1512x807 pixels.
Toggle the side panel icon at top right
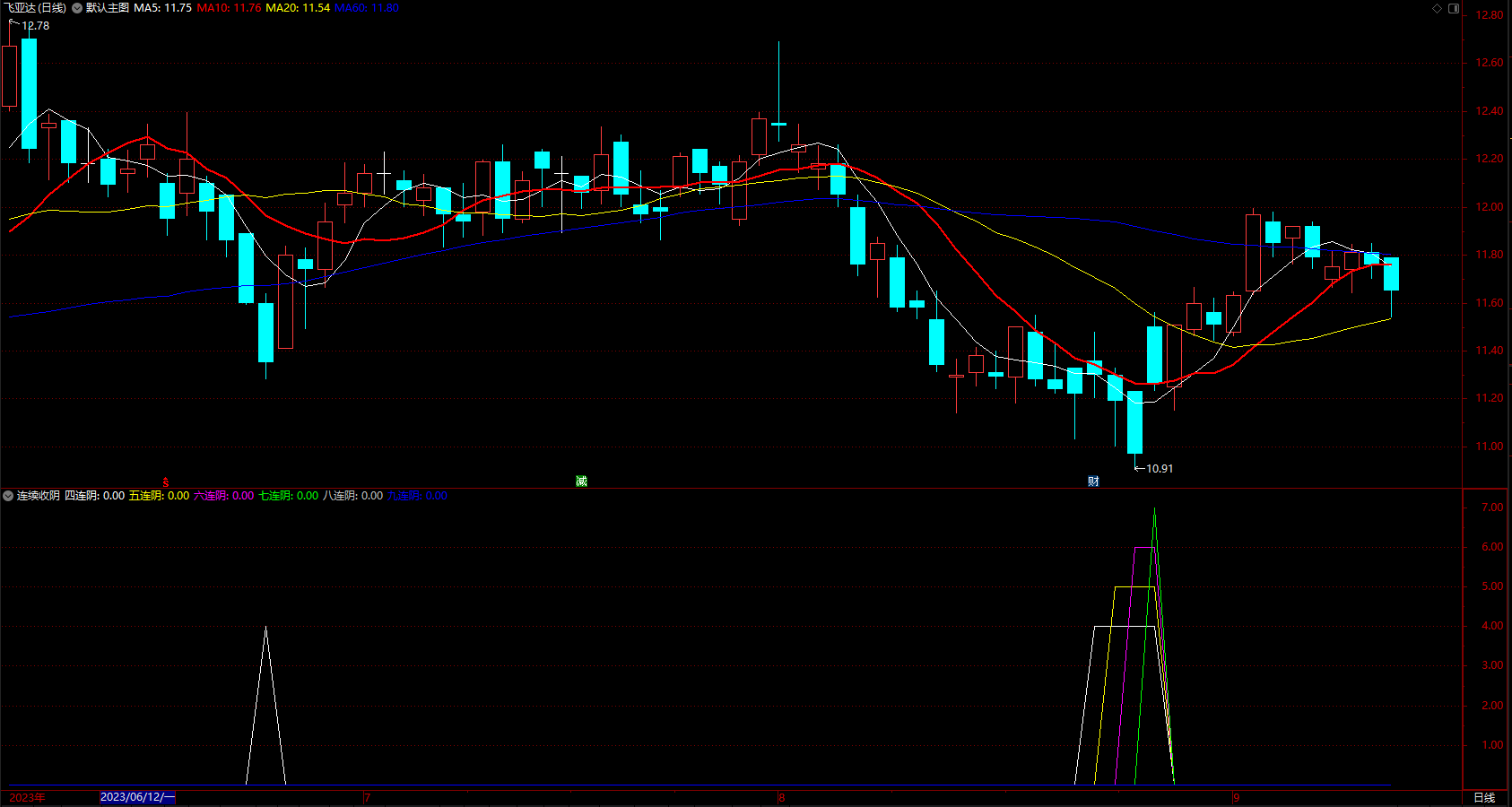(x=1454, y=8)
